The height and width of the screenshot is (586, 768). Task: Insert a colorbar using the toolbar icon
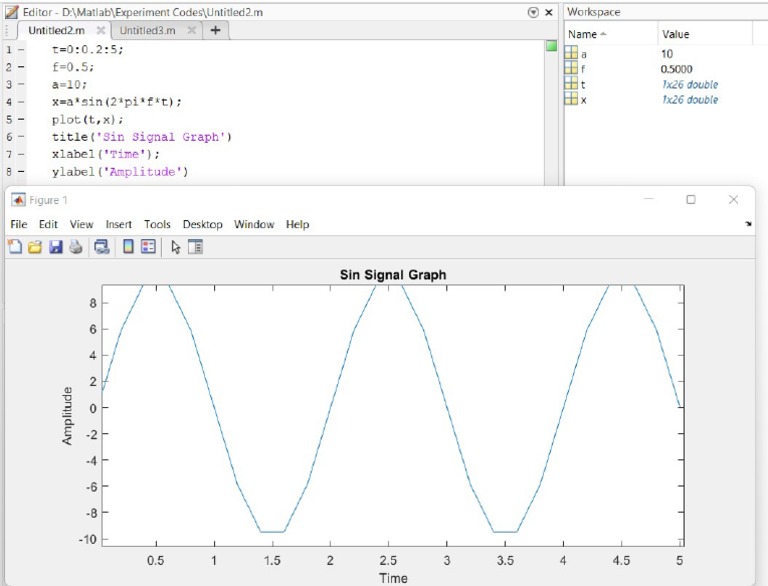128,247
